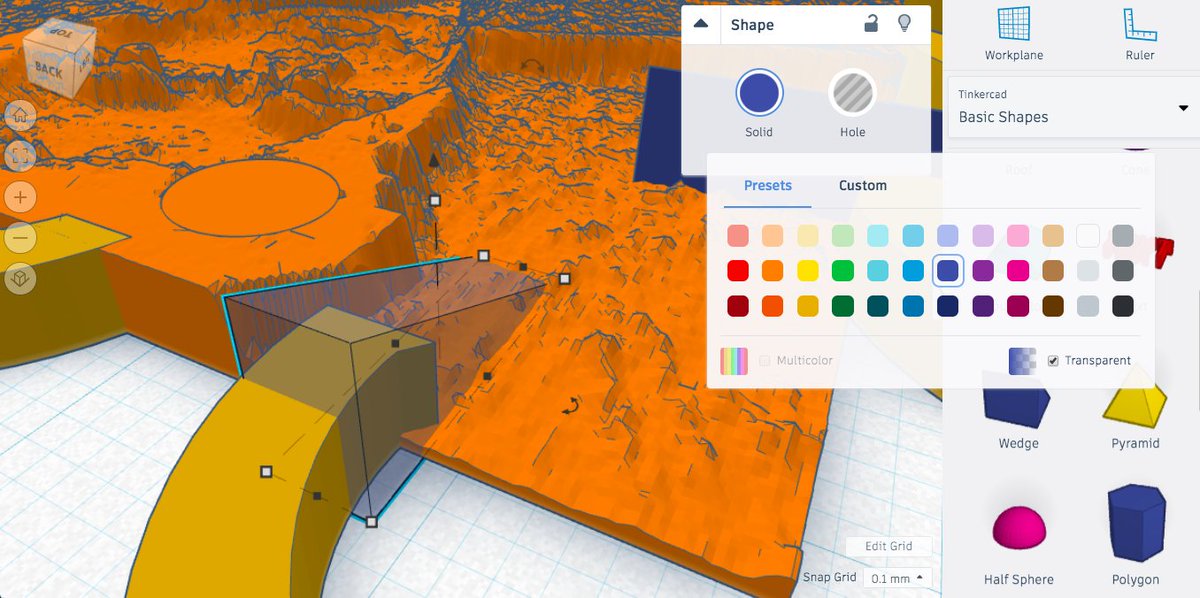The image size is (1200, 598).
Task: Set the shape to Hole
Action: tap(852, 94)
